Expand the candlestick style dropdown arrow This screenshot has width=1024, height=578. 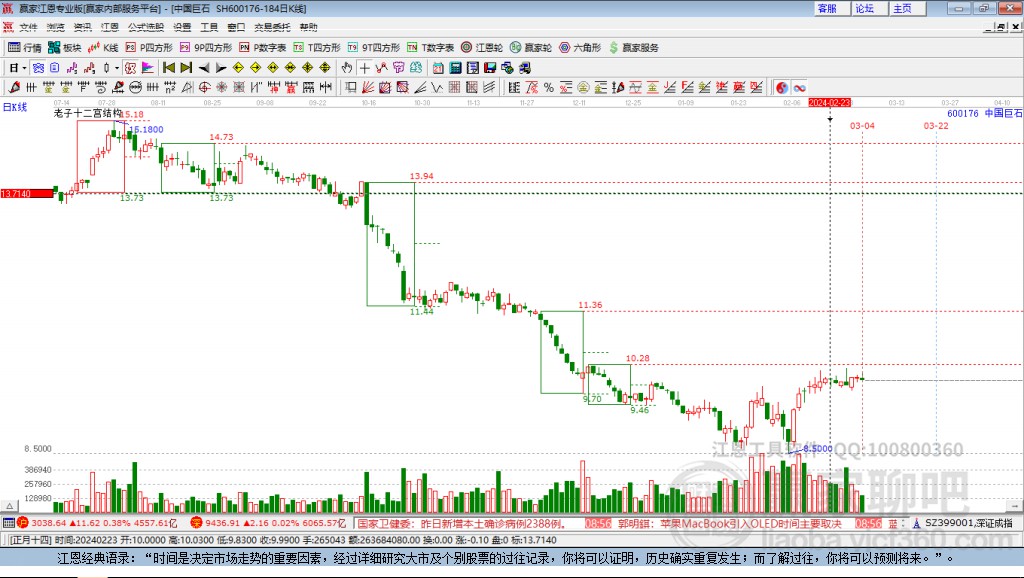(x=117, y=68)
